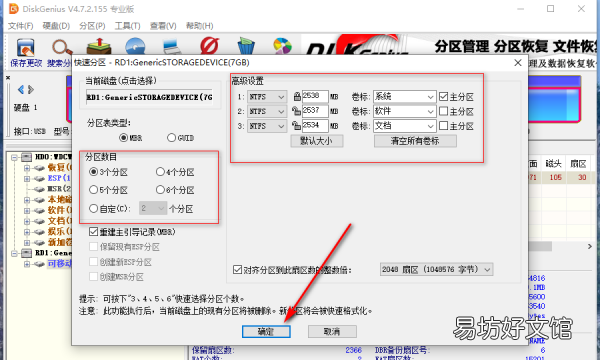Click the 2534 MB size field for row 3
Screen dimensions: 600x360
(315, 125)
